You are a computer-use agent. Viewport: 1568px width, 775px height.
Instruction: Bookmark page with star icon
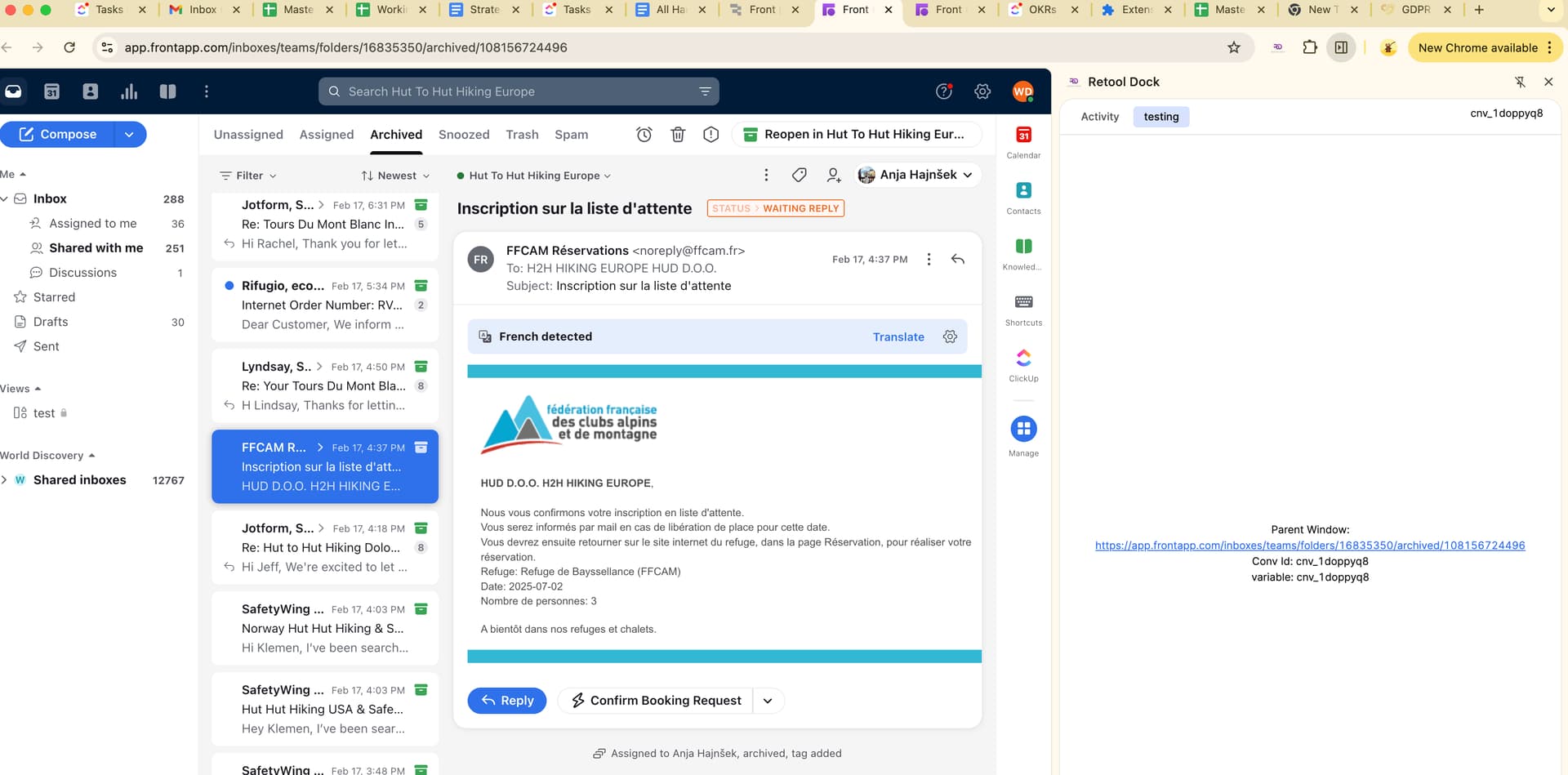(1234, 47)
